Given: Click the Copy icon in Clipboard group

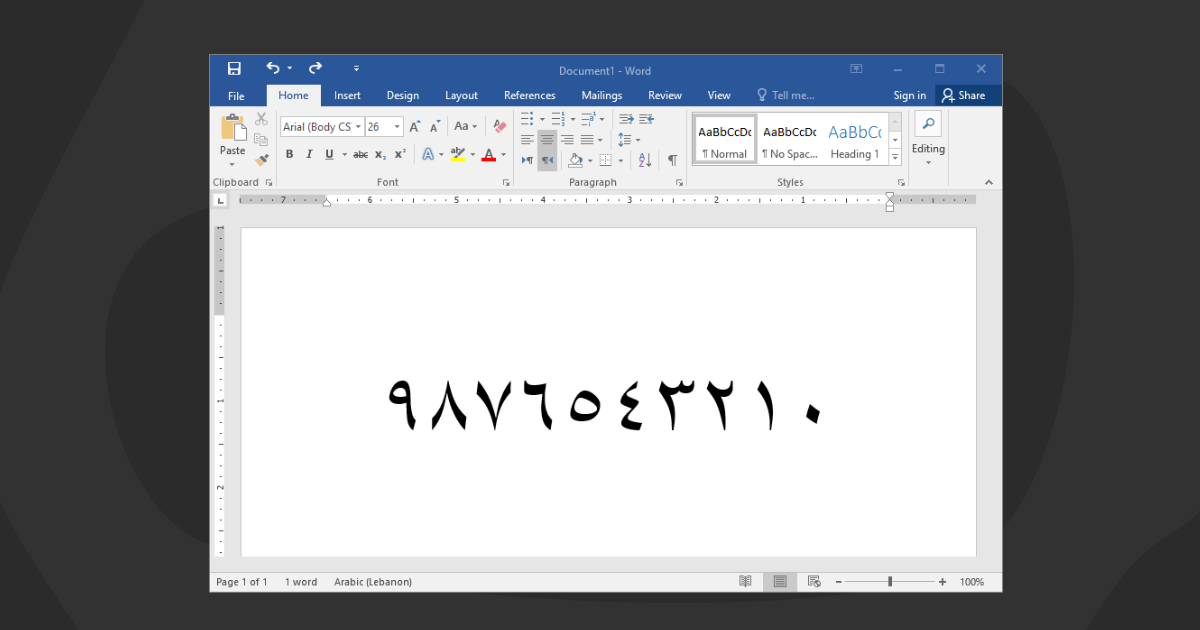Looking at the screenshot, I should (x=261, y=139).
